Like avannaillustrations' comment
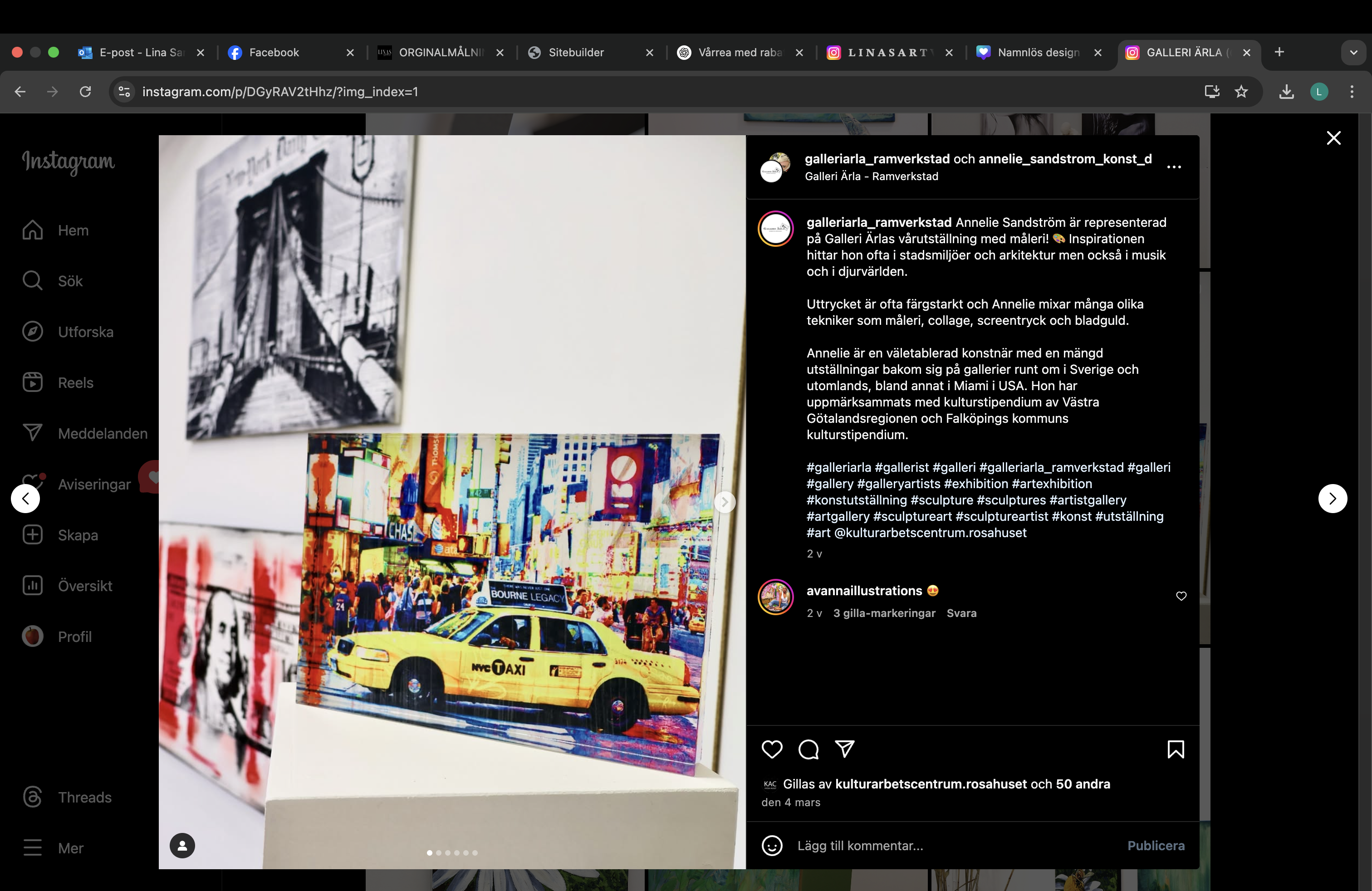1372x891 pixels. (x=1181, y=596)
